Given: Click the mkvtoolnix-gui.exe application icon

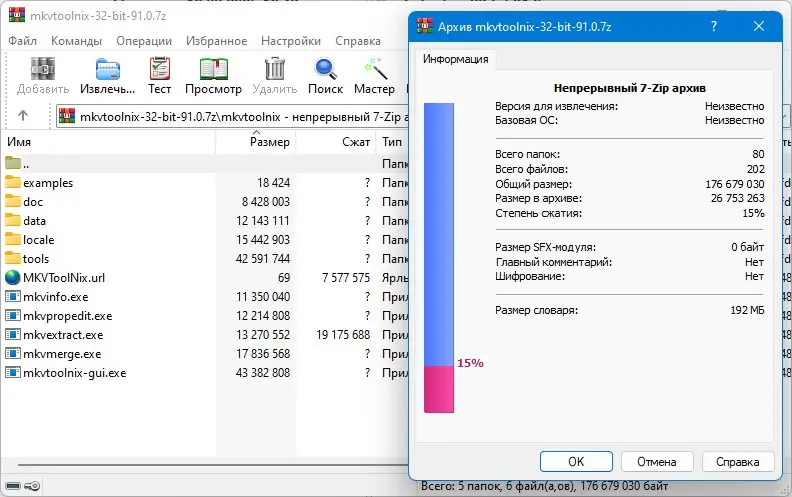Looking at the screenshot, I should tap(13, 373).
